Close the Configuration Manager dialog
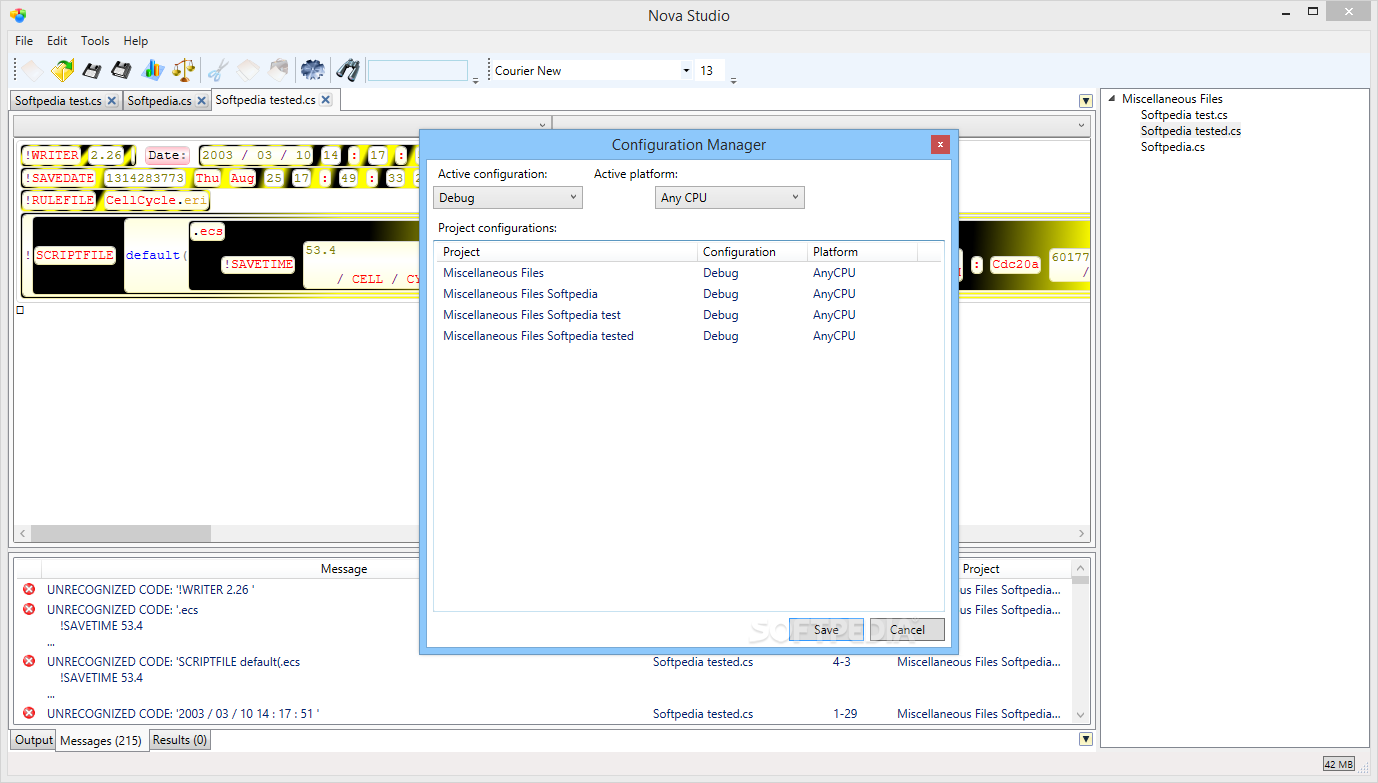Image resolution: width=1378 pixels, height=783 pixels. [940, 144]
